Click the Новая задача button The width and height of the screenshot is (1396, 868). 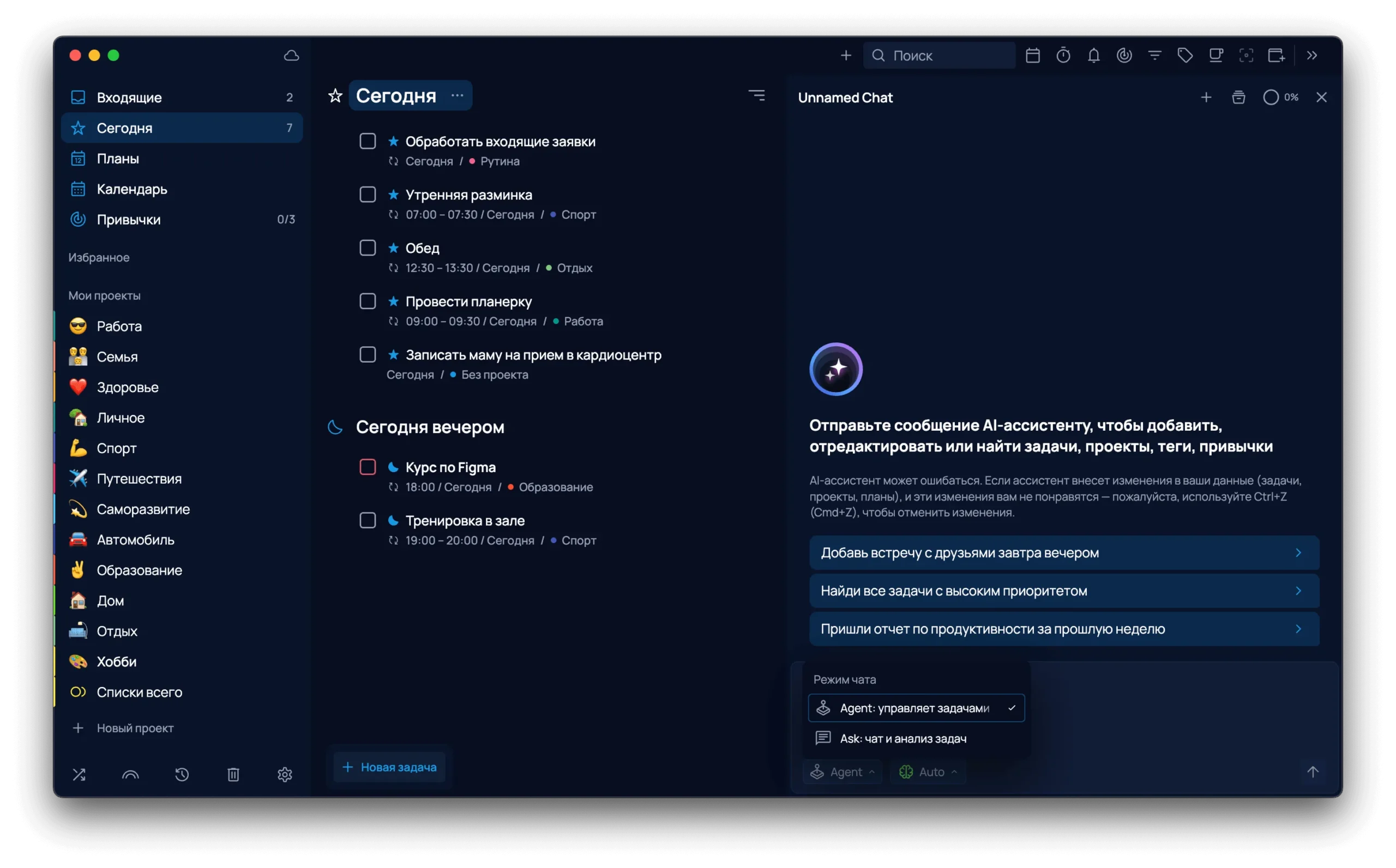click(x=389, y=767)
